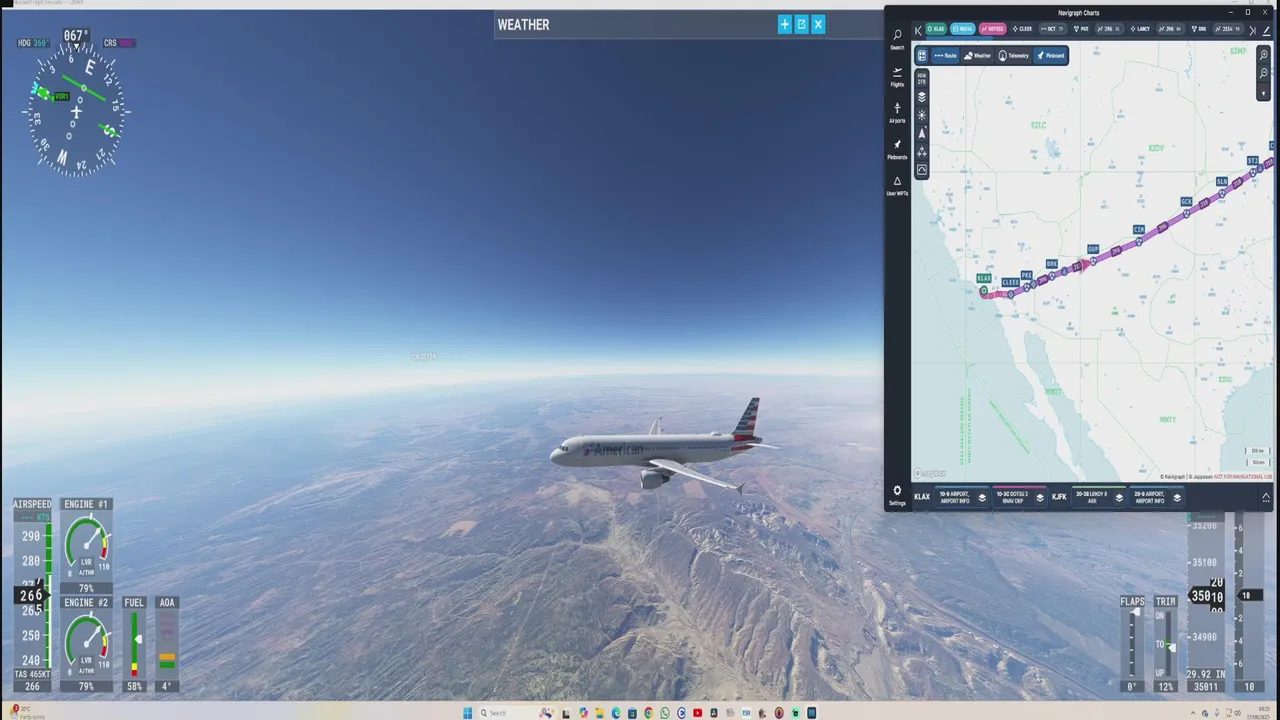Screen dimensions: 1280x720
Task: Click the GCK waypoint on the map
Action: pos(1186,202)
